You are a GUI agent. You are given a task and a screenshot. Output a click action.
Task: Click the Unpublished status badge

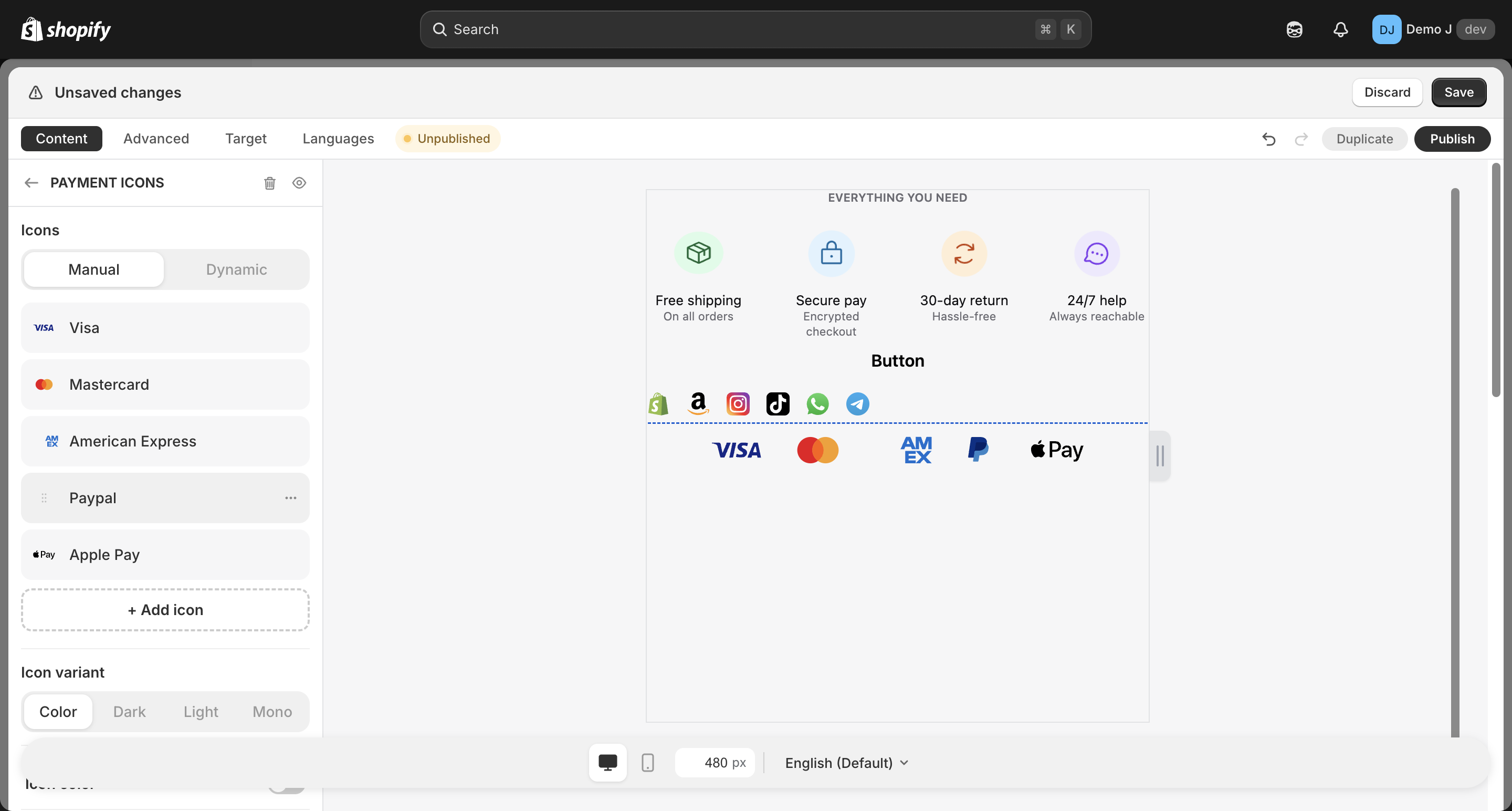pyautogui.click(x=448, y=139)
